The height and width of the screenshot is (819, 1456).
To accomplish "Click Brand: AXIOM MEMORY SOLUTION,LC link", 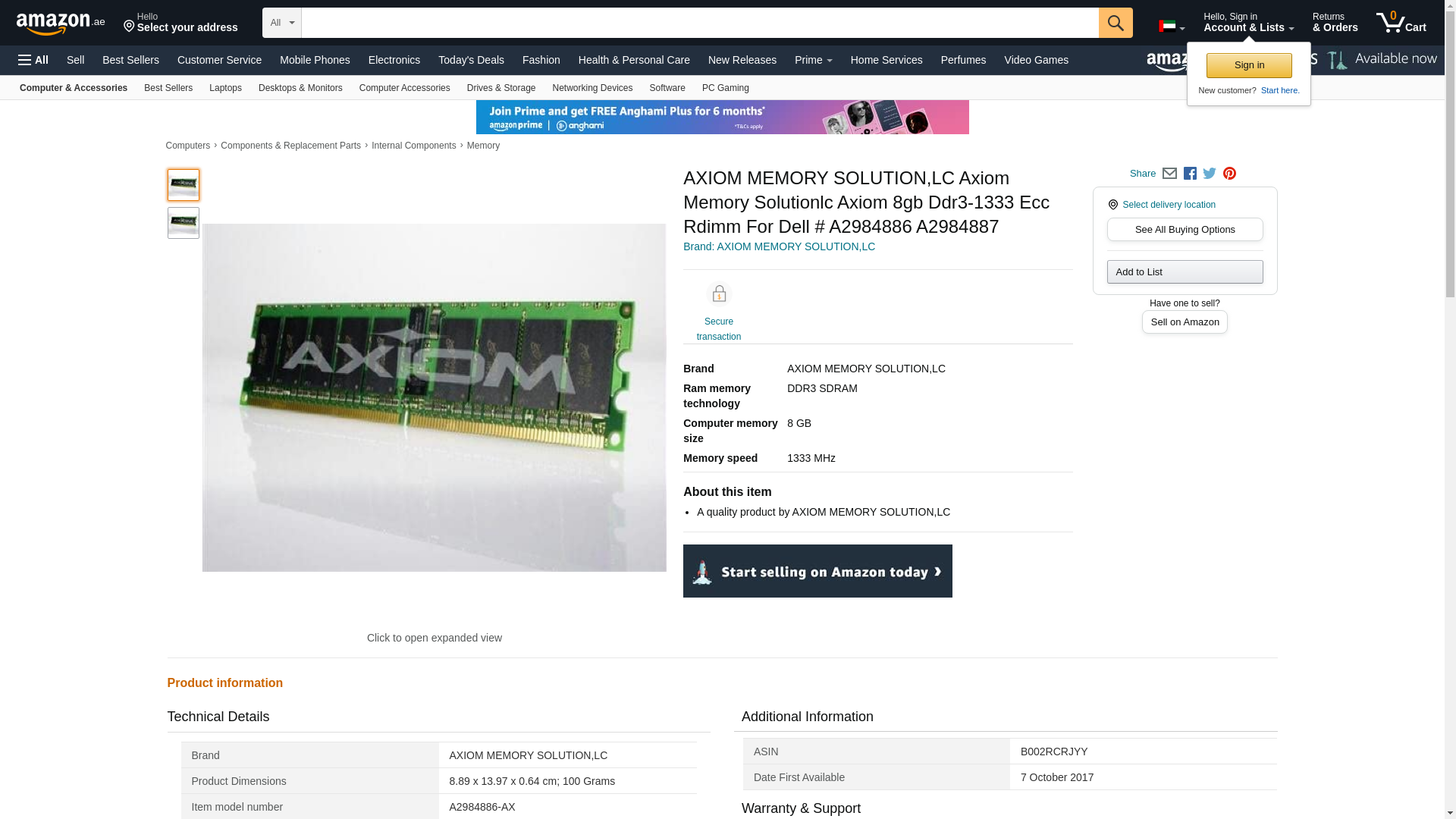I will pyautogui.click(x=779, y=246).
